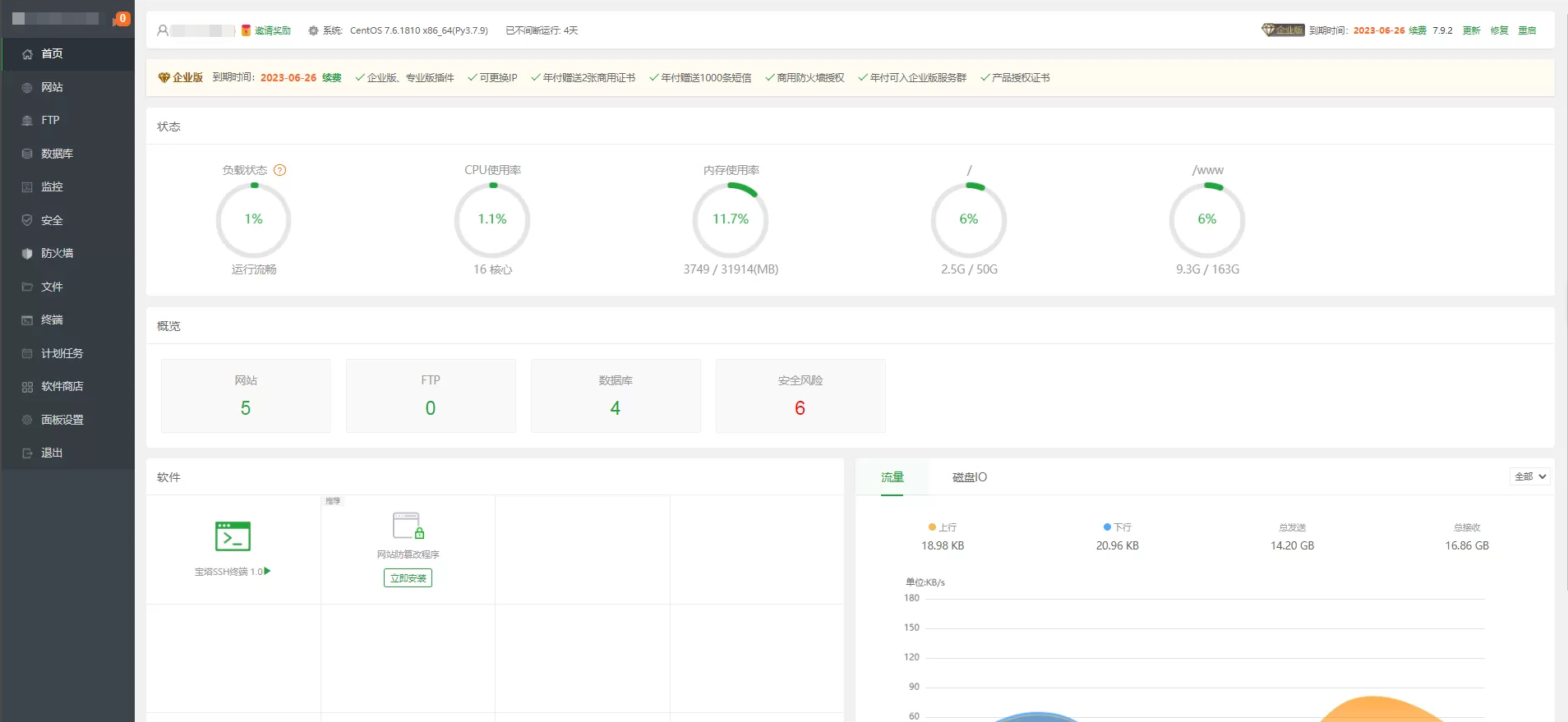Click the home icon in sidebar
The height and width of the screenshot is (722, 1568).
pos(27,54)
